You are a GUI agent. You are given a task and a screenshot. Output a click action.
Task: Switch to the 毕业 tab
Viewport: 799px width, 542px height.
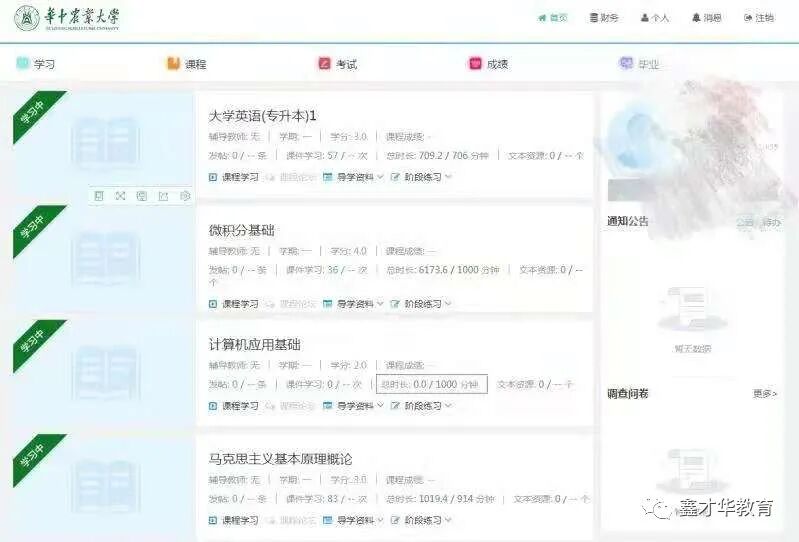(639, 64)
